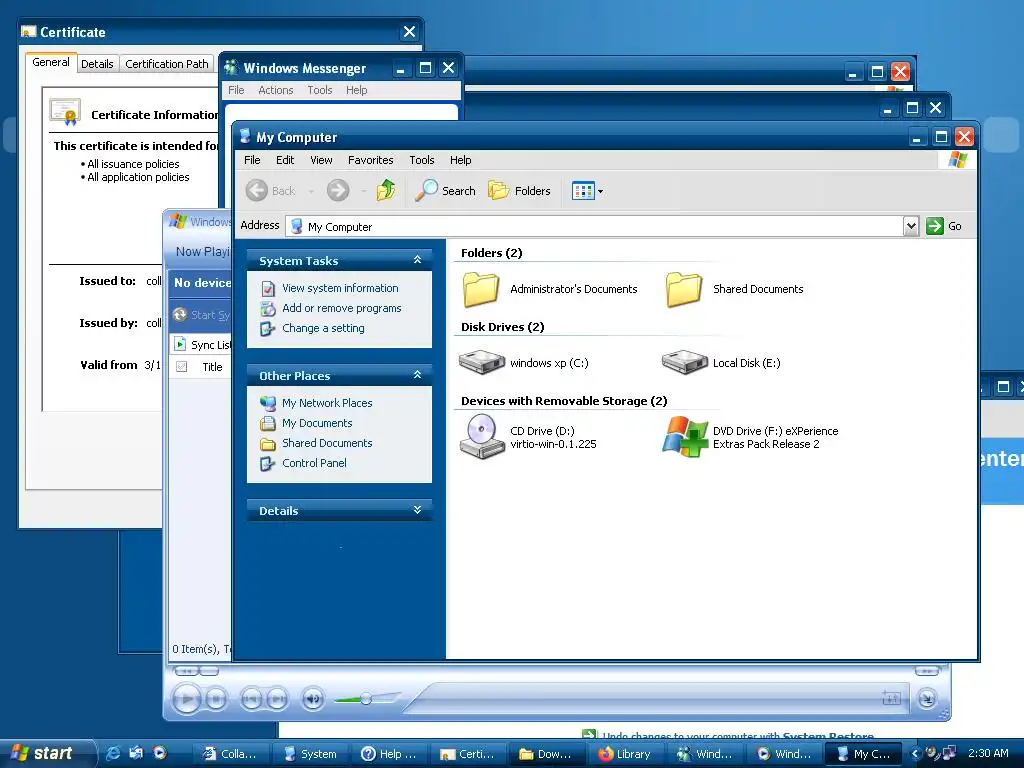This screenshot has height=768, width=1024.
Task: Open the File menu in My Computer
Action: [252, 160]
